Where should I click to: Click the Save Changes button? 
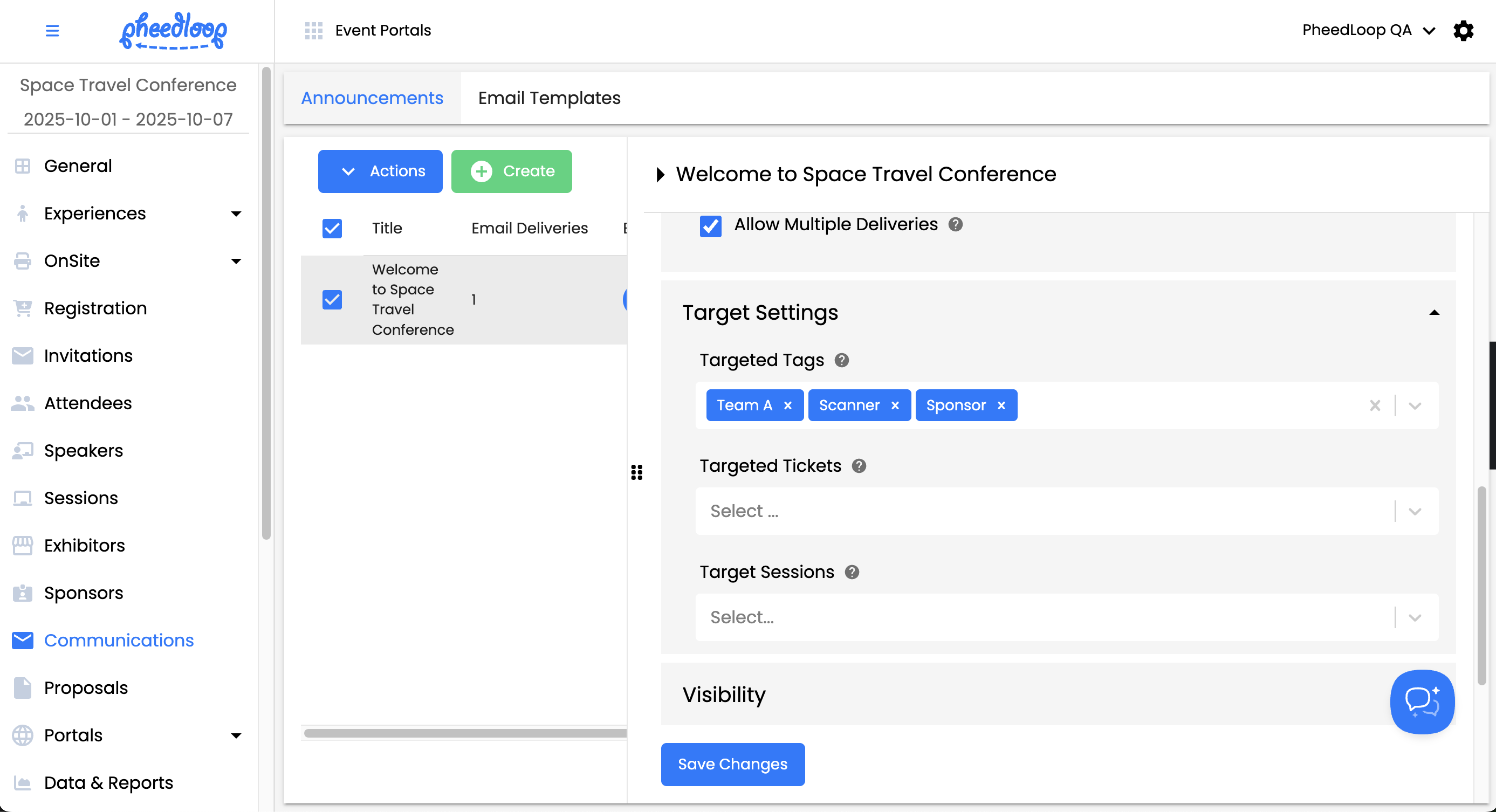[x=732, y=764]
